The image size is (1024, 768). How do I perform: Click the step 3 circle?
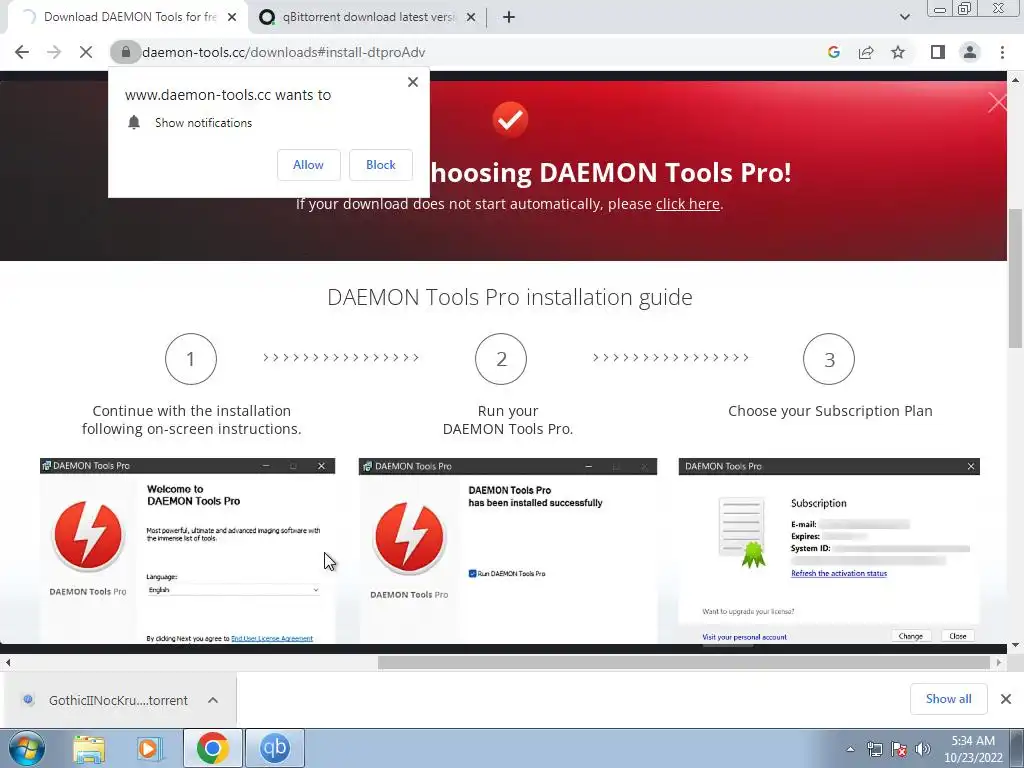click(x=829, y=359)
